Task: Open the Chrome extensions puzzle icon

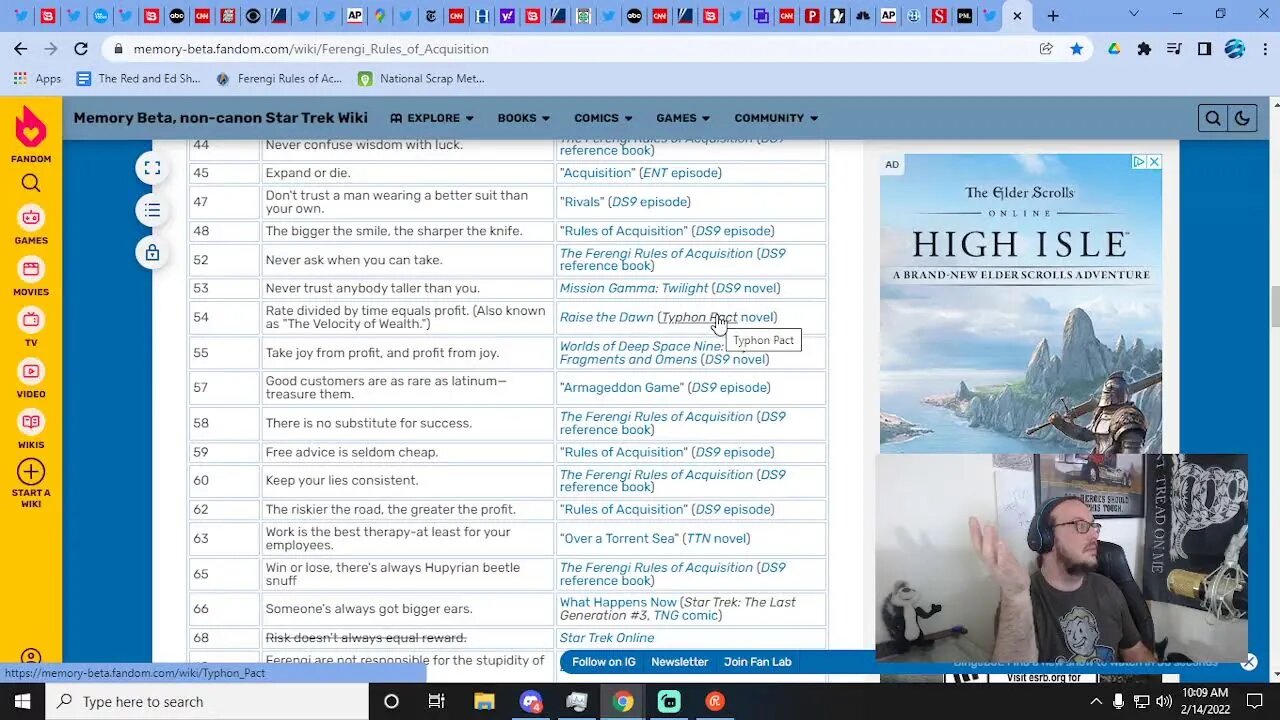Action: [1144, 48]
